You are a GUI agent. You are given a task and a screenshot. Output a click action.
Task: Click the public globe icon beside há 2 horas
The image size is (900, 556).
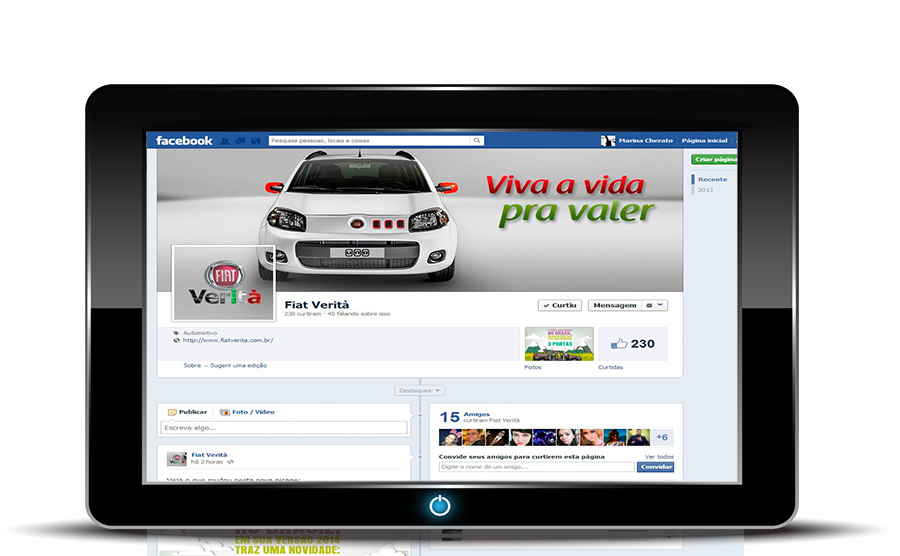point(230,462)
